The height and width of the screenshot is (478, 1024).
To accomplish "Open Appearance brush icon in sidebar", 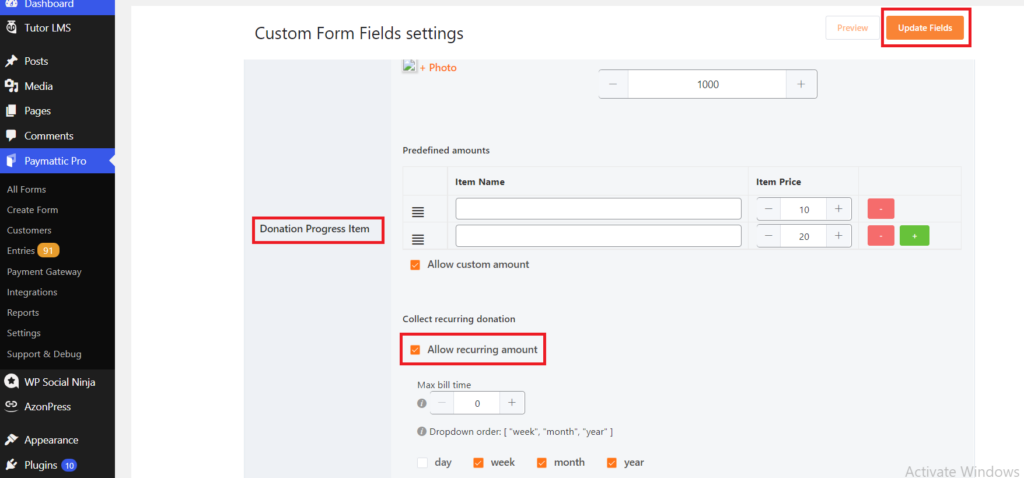I will 11,440.
